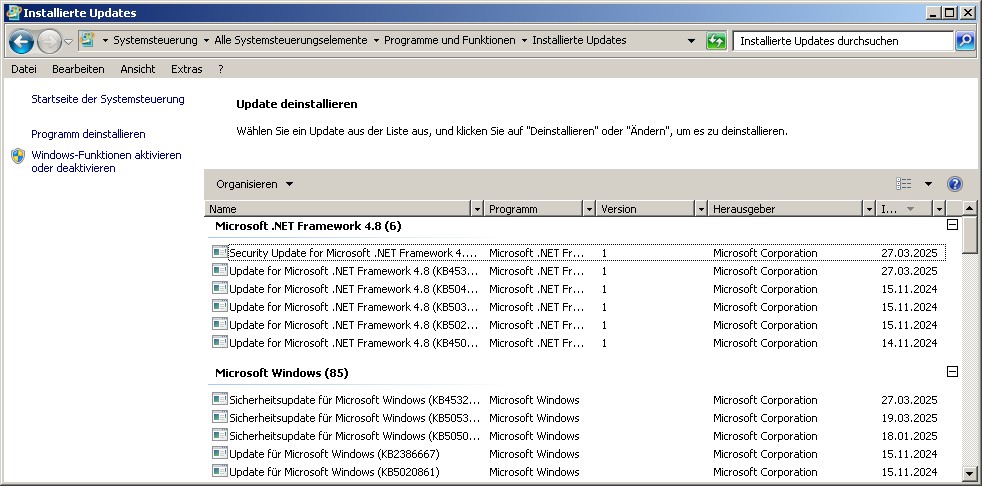Select icon of .NET update KB453

219,270
